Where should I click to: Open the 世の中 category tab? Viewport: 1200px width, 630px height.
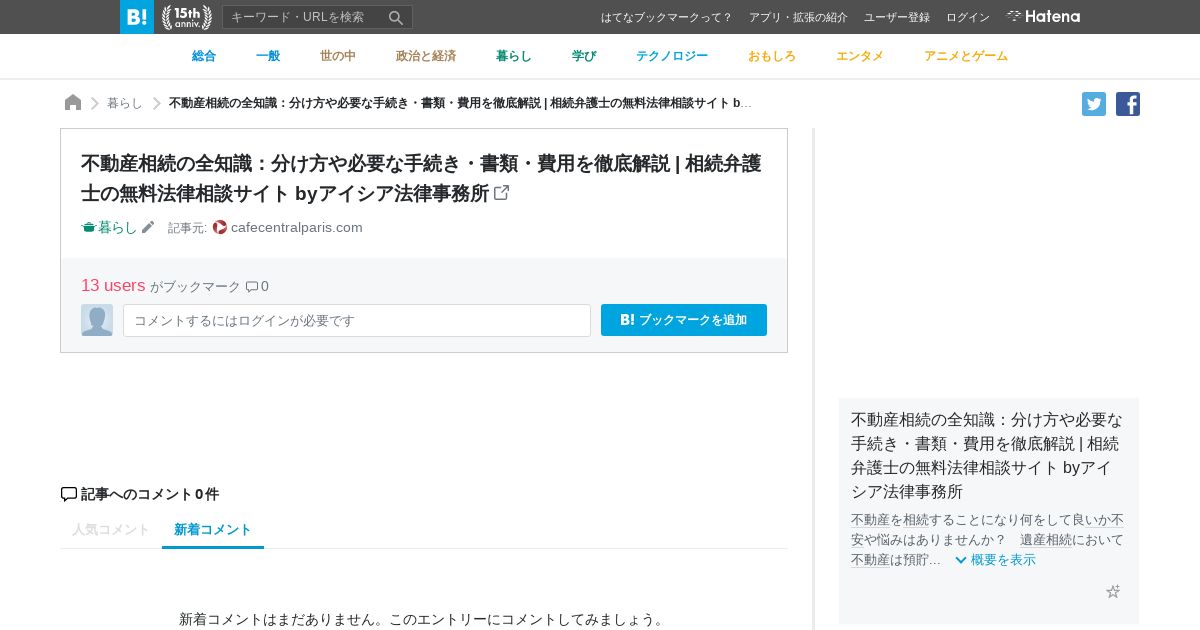click(x=338, y=56)
